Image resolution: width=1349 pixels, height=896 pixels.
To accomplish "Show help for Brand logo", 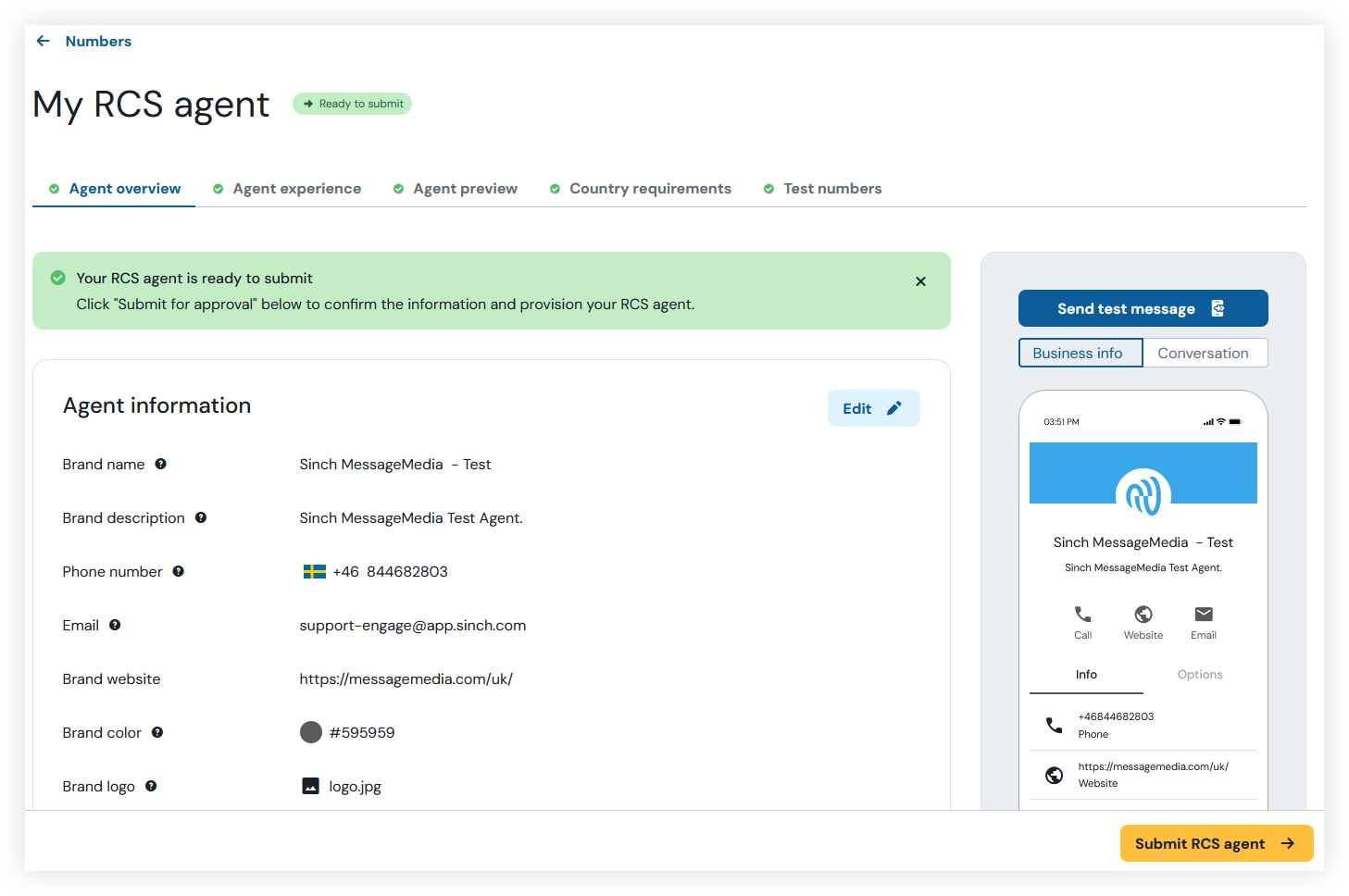I will point(151,786).
